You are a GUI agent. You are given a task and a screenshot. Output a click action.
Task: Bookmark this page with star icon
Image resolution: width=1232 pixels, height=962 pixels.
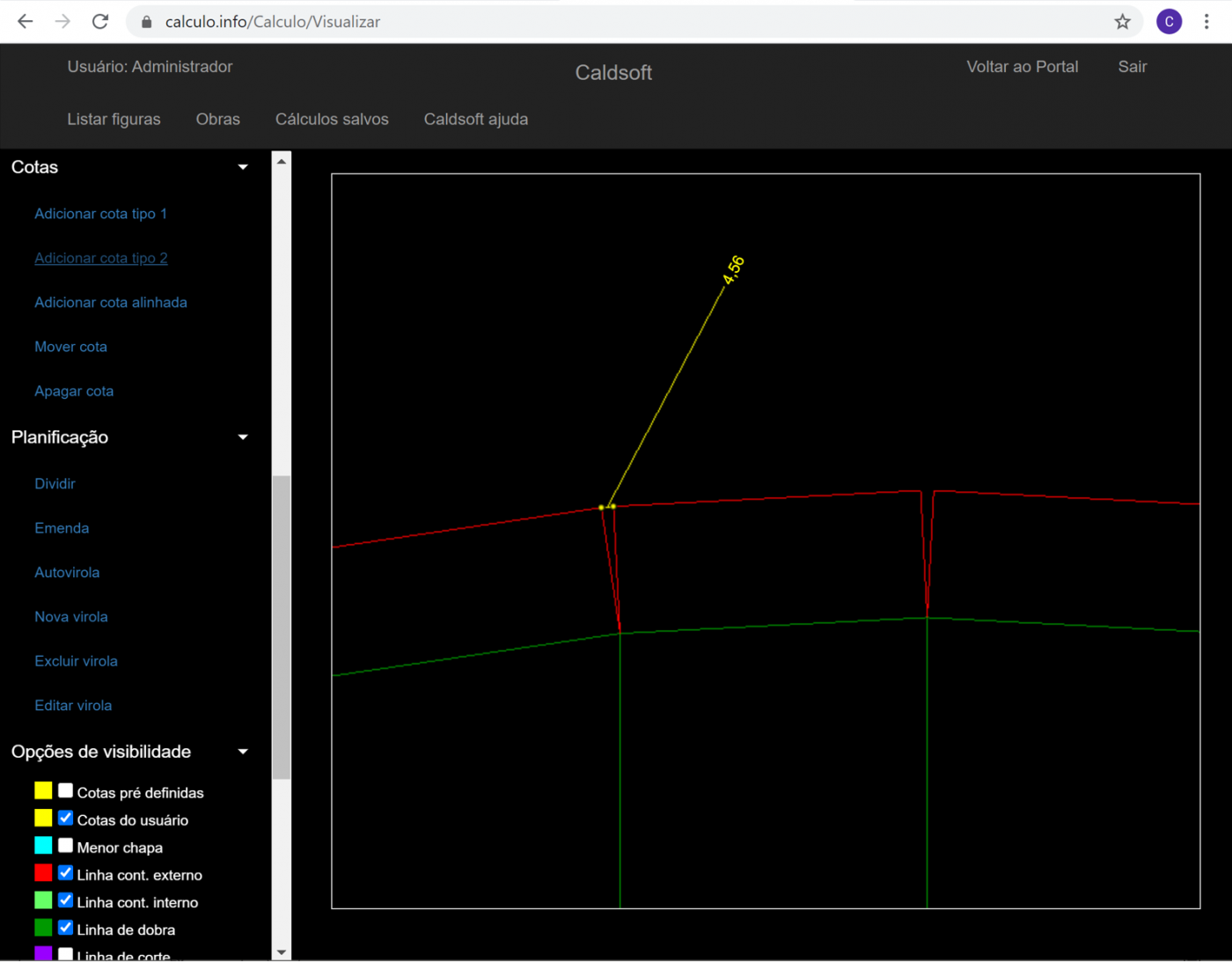point(1122,22)
